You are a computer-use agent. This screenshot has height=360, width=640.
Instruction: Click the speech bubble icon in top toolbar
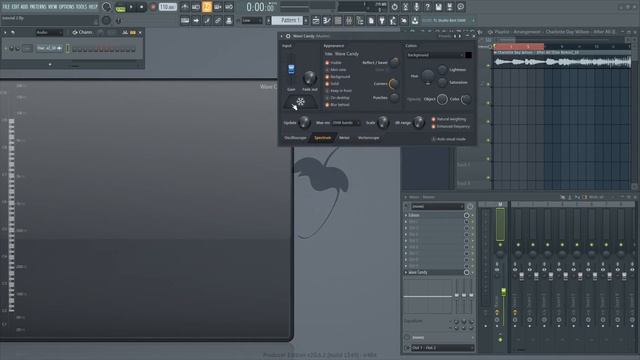click(460, 7)
